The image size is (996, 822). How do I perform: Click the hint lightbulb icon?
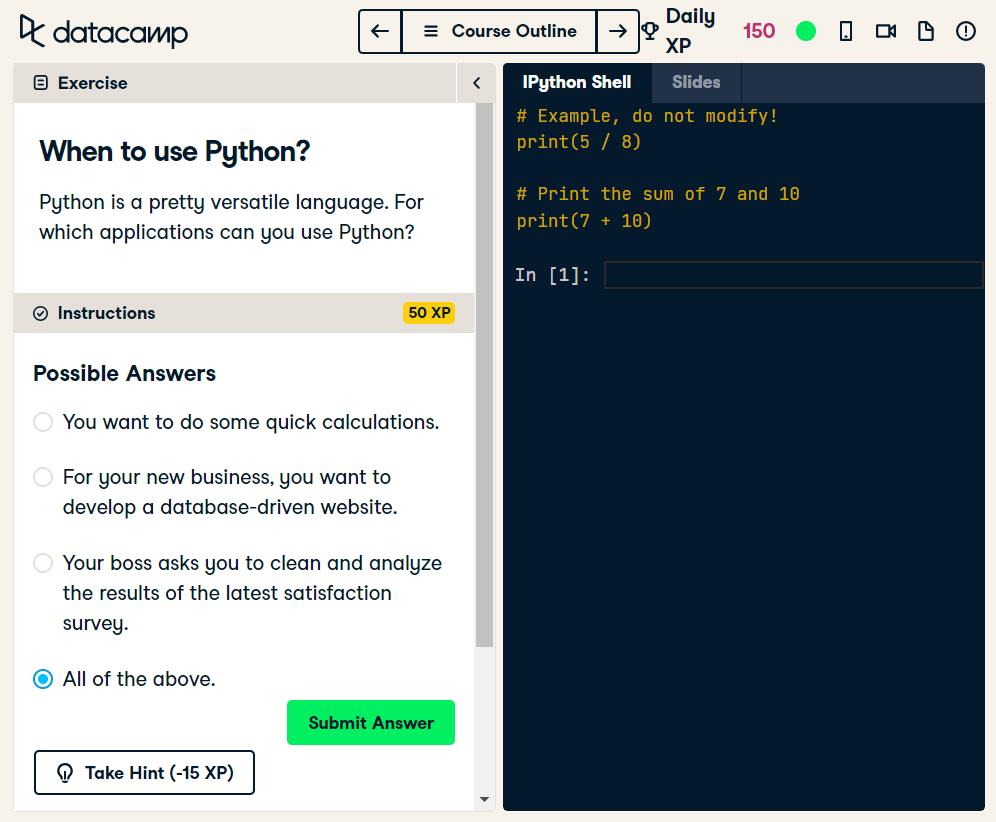[x=65, y=772]
